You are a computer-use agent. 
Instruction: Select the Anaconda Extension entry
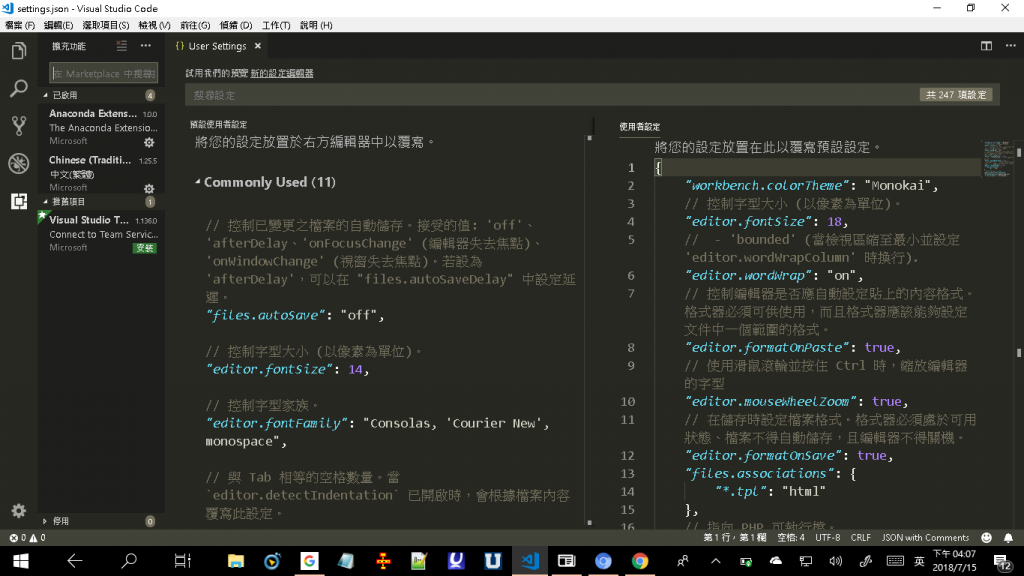[x=101, y=127]
